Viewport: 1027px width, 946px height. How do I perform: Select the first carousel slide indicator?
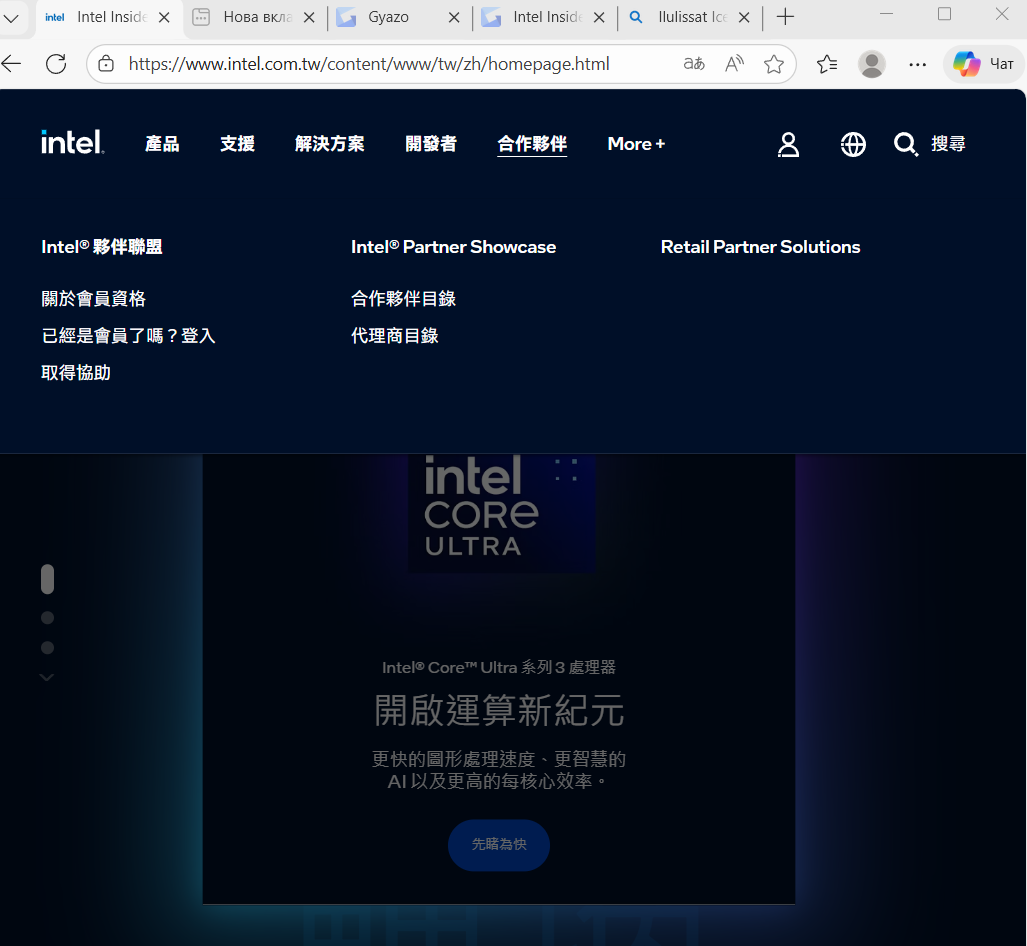coord(47,579)
